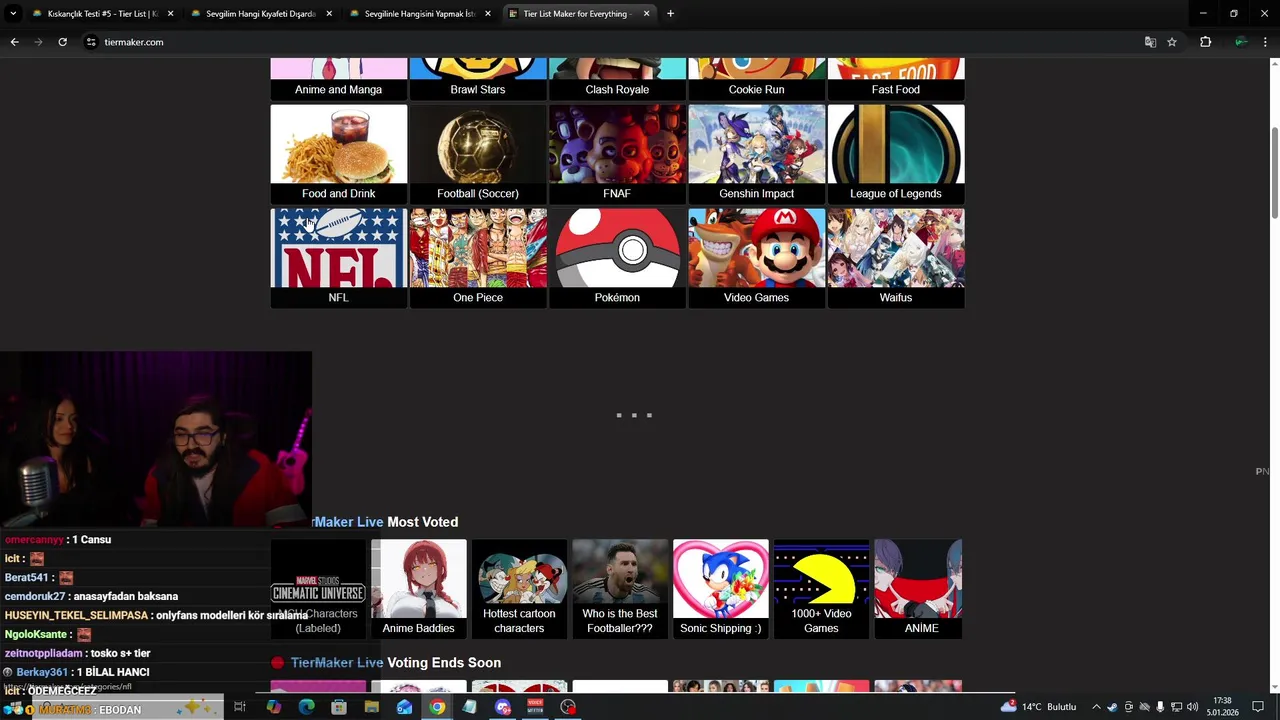
Task: Open Google Chrome from the taskbar
Action: [437, 707]
